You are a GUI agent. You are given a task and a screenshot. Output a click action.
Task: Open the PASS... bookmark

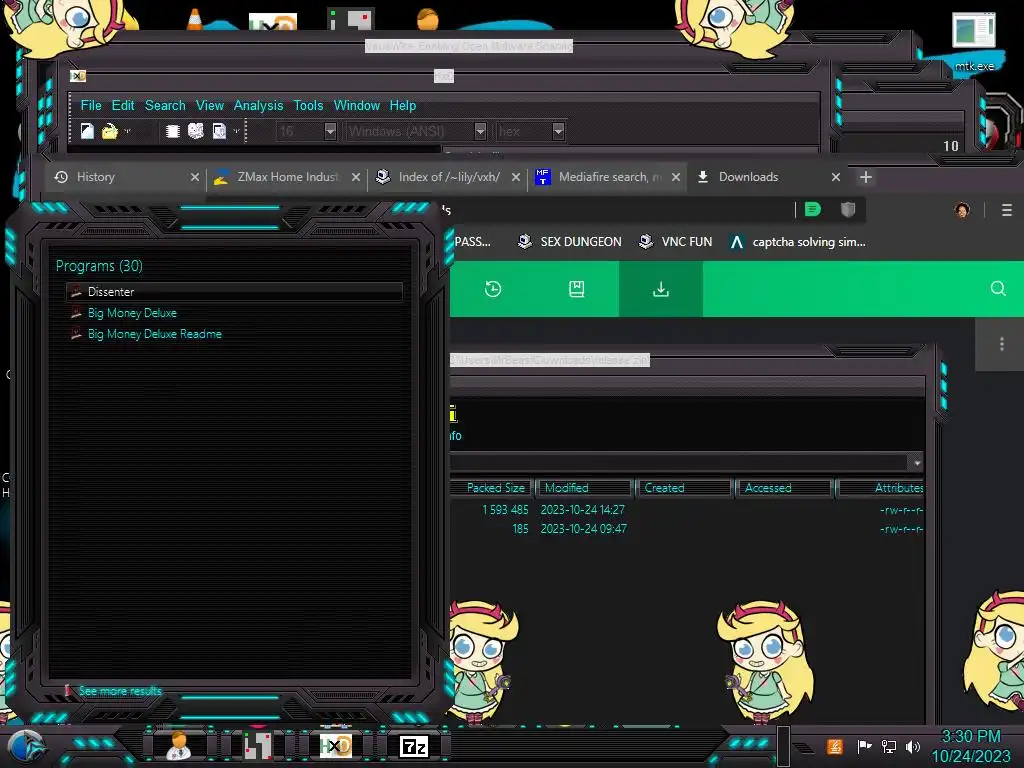[472, 242]
